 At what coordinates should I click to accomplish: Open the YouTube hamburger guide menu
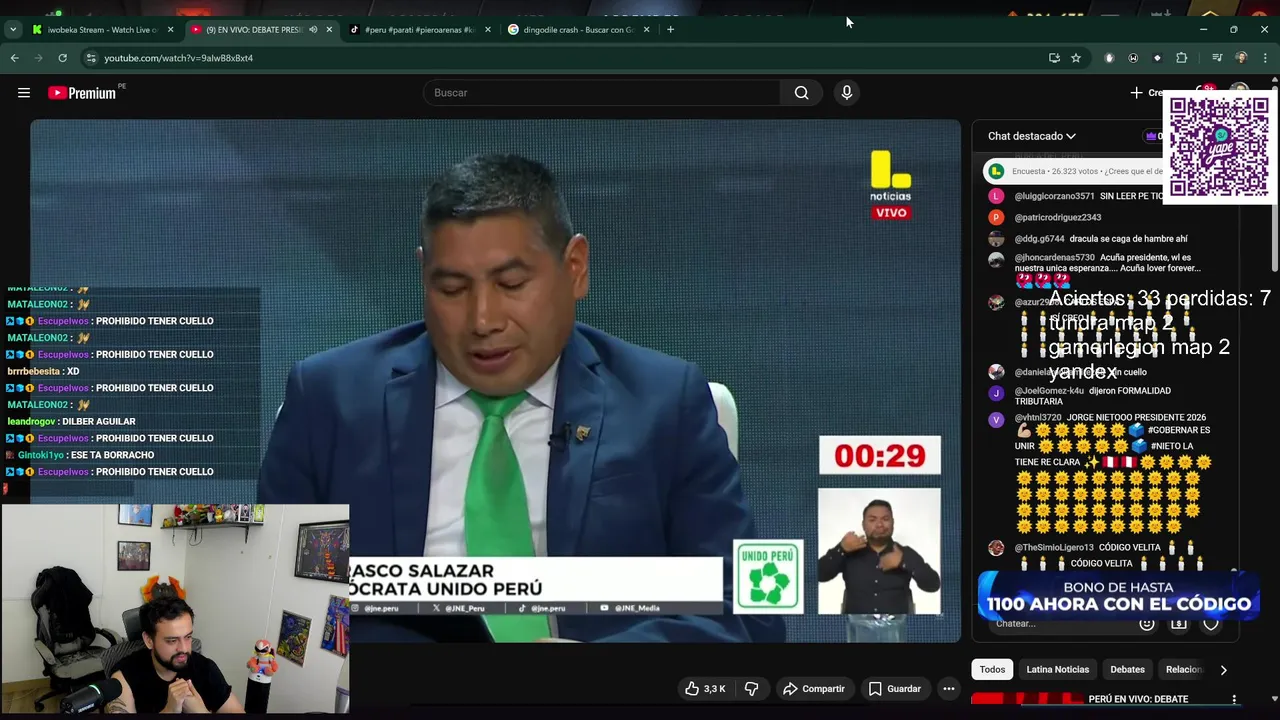24,93
